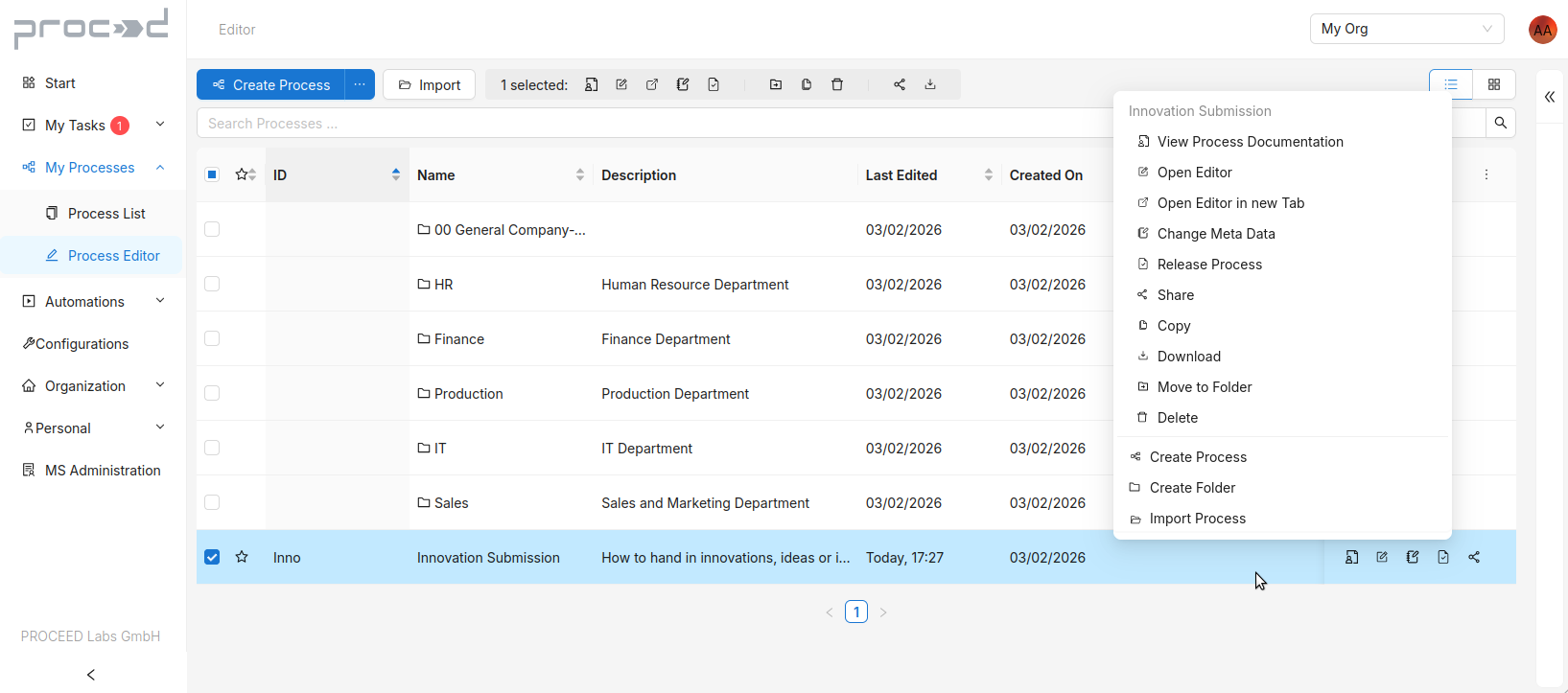1568x693 pixels.
Task: Collapse the left sidebar arrow at bottom
Action: coord(91,675)
